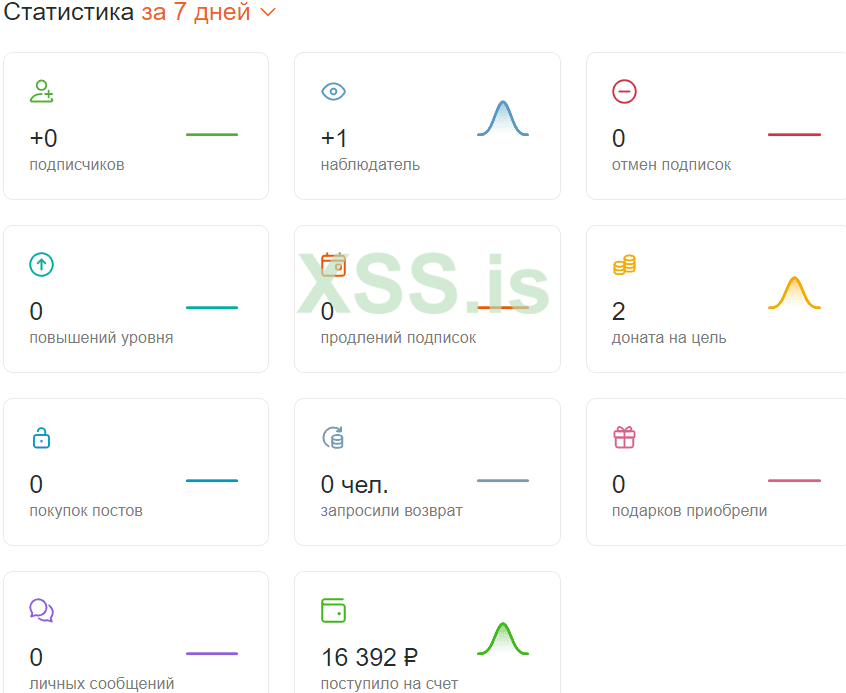Click the new subscribers person-plus icon
Screen dimensions: 846x693
pyautogui.click(x=42, y=92)
